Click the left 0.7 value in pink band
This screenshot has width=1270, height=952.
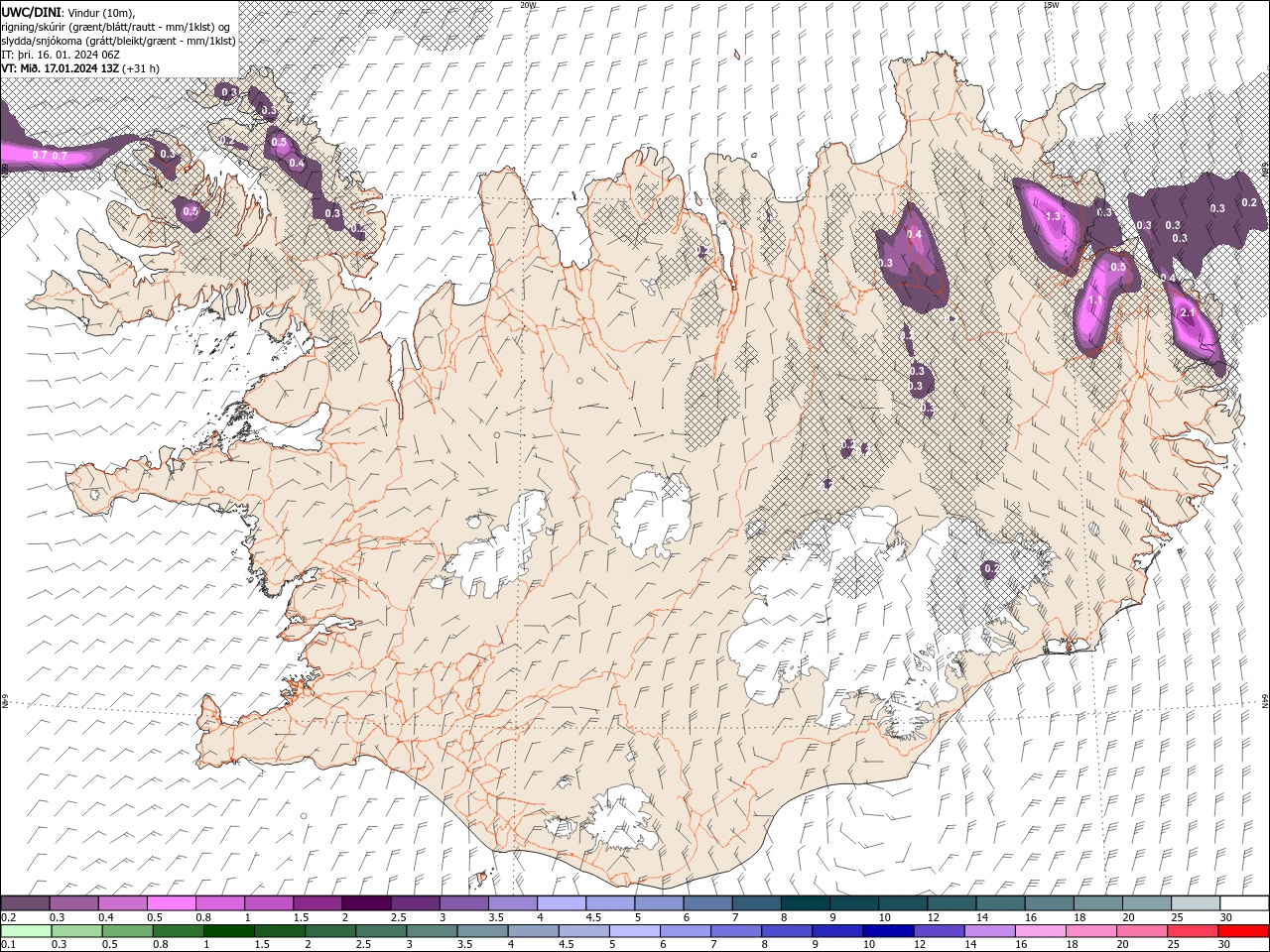pyautogui.click(x=40, y=155)
